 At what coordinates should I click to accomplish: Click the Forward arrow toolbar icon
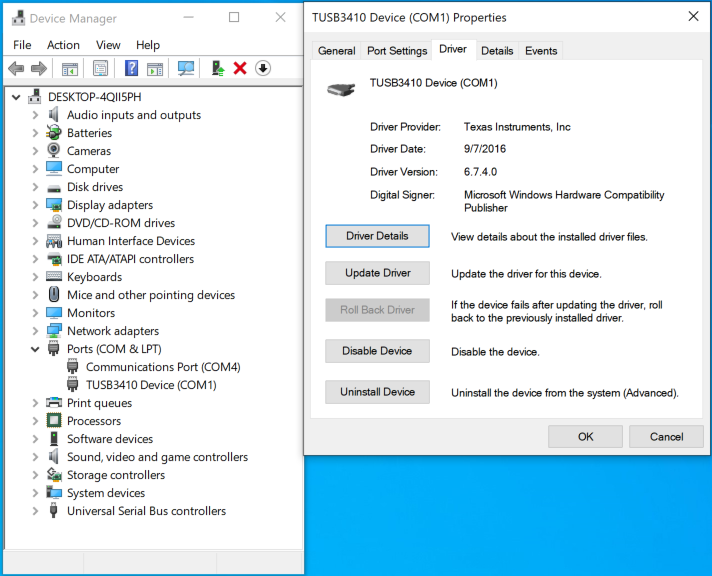pyautogui.click(x=39, y=69)
